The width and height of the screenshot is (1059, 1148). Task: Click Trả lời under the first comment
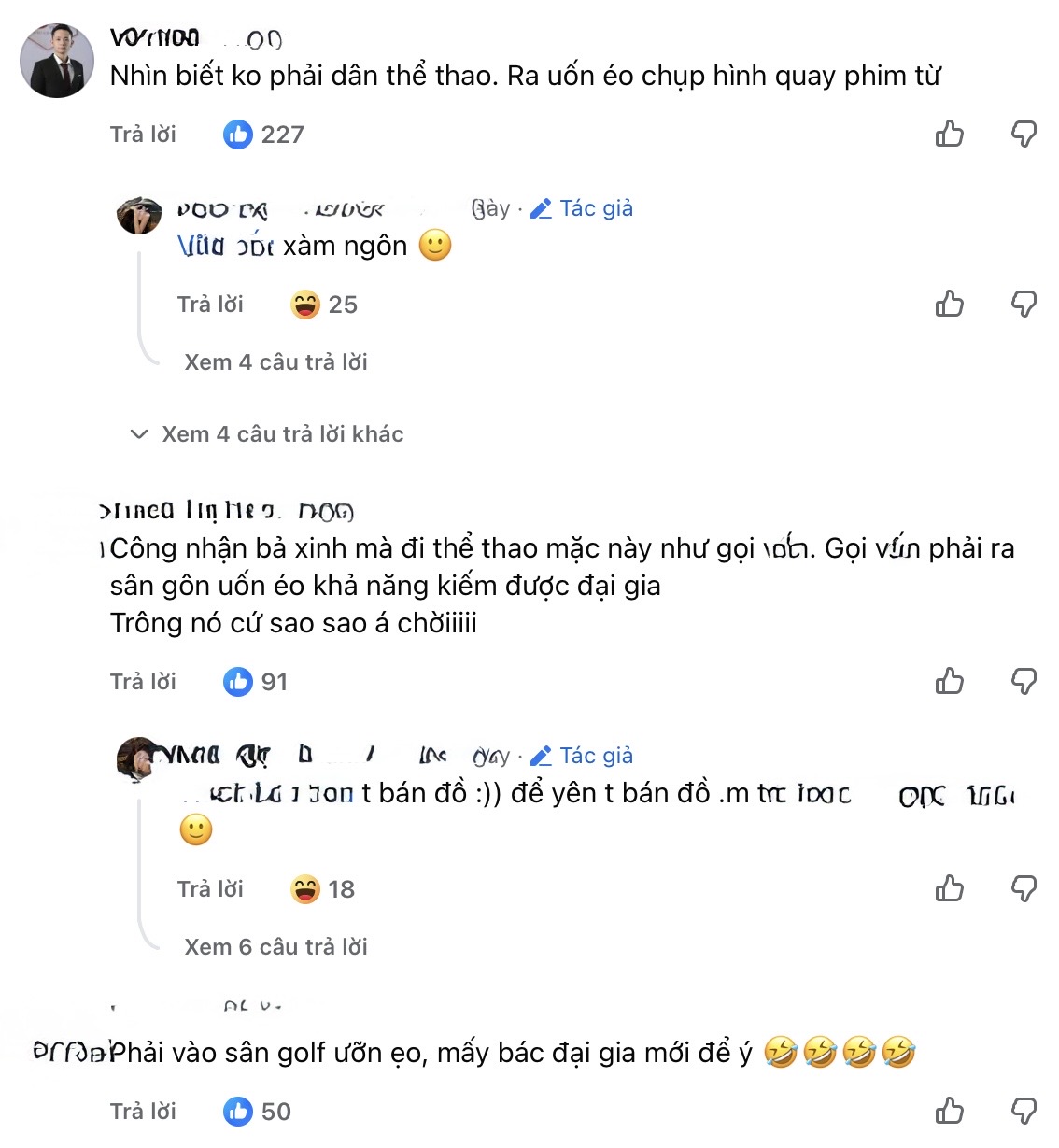tap(143, 135)
